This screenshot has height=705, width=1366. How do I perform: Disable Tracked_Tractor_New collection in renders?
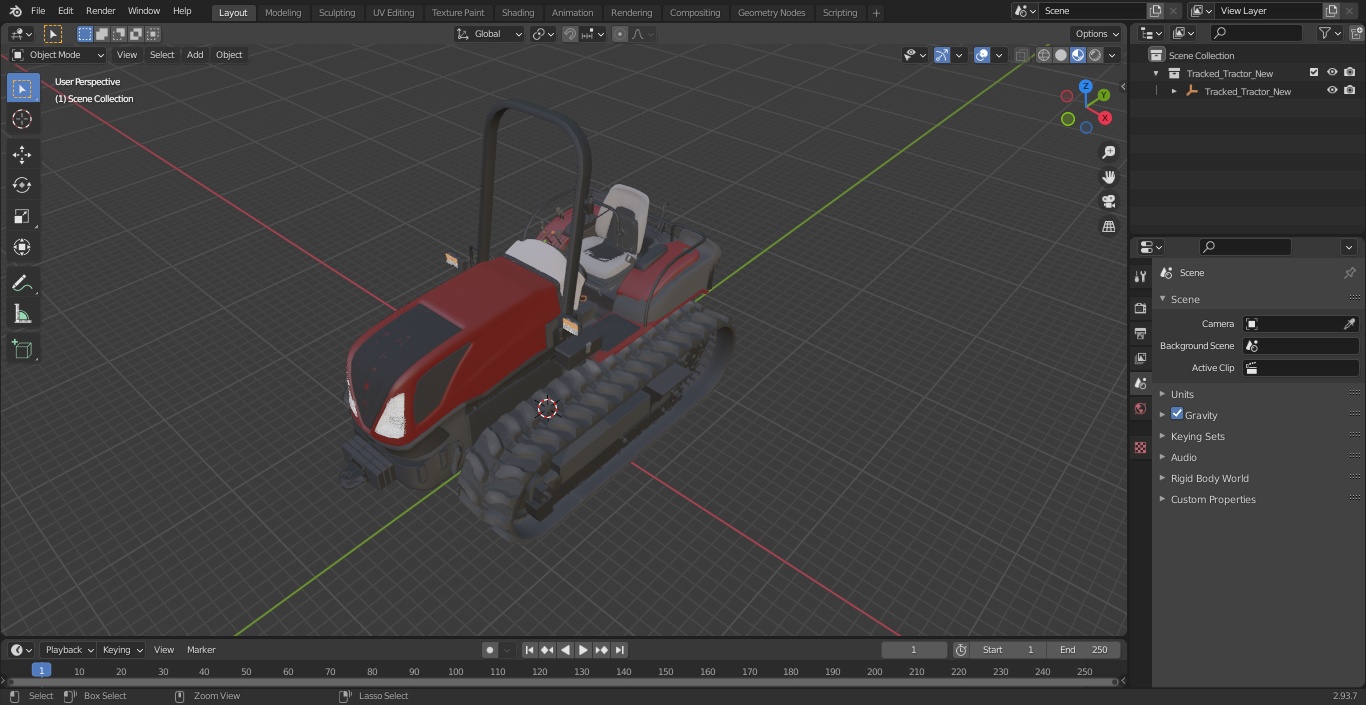pyautogui.click(x=1350, y=73)
